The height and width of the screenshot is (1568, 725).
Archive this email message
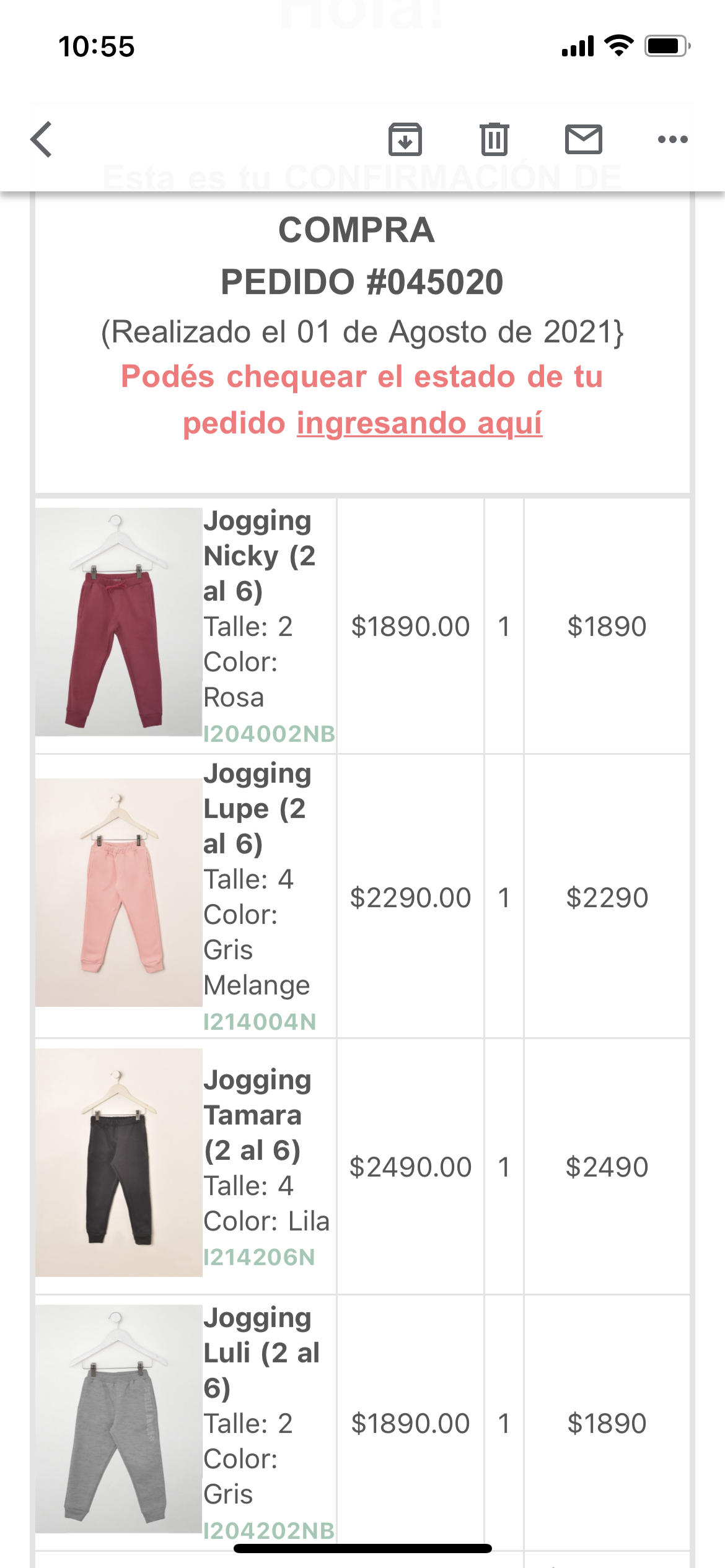pyautogui.click(x=405, y=139)
